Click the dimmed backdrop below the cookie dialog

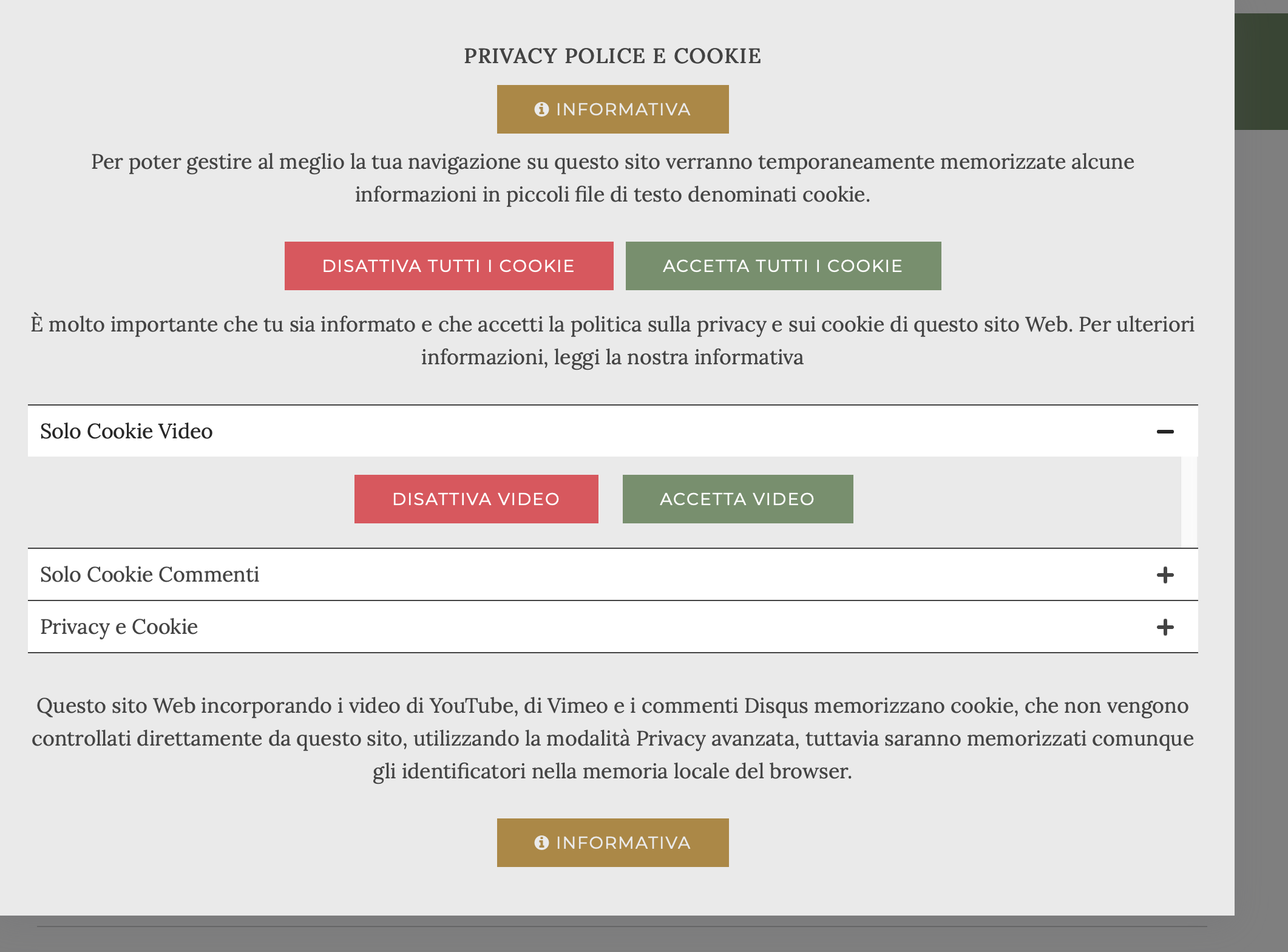607,938
